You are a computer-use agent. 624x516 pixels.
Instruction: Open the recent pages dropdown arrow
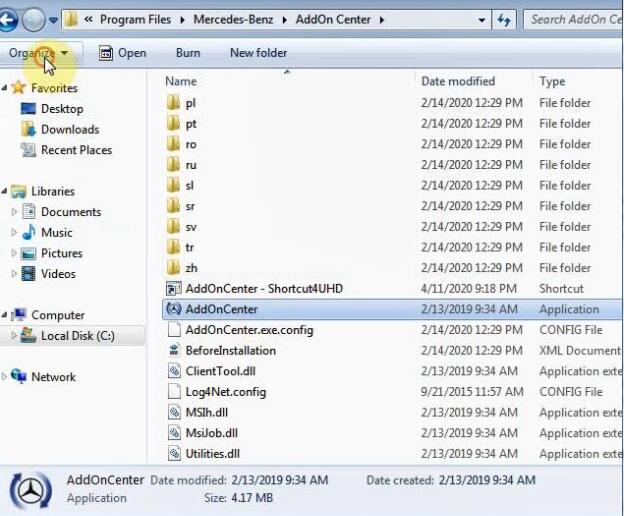click(x=53, y=20)
